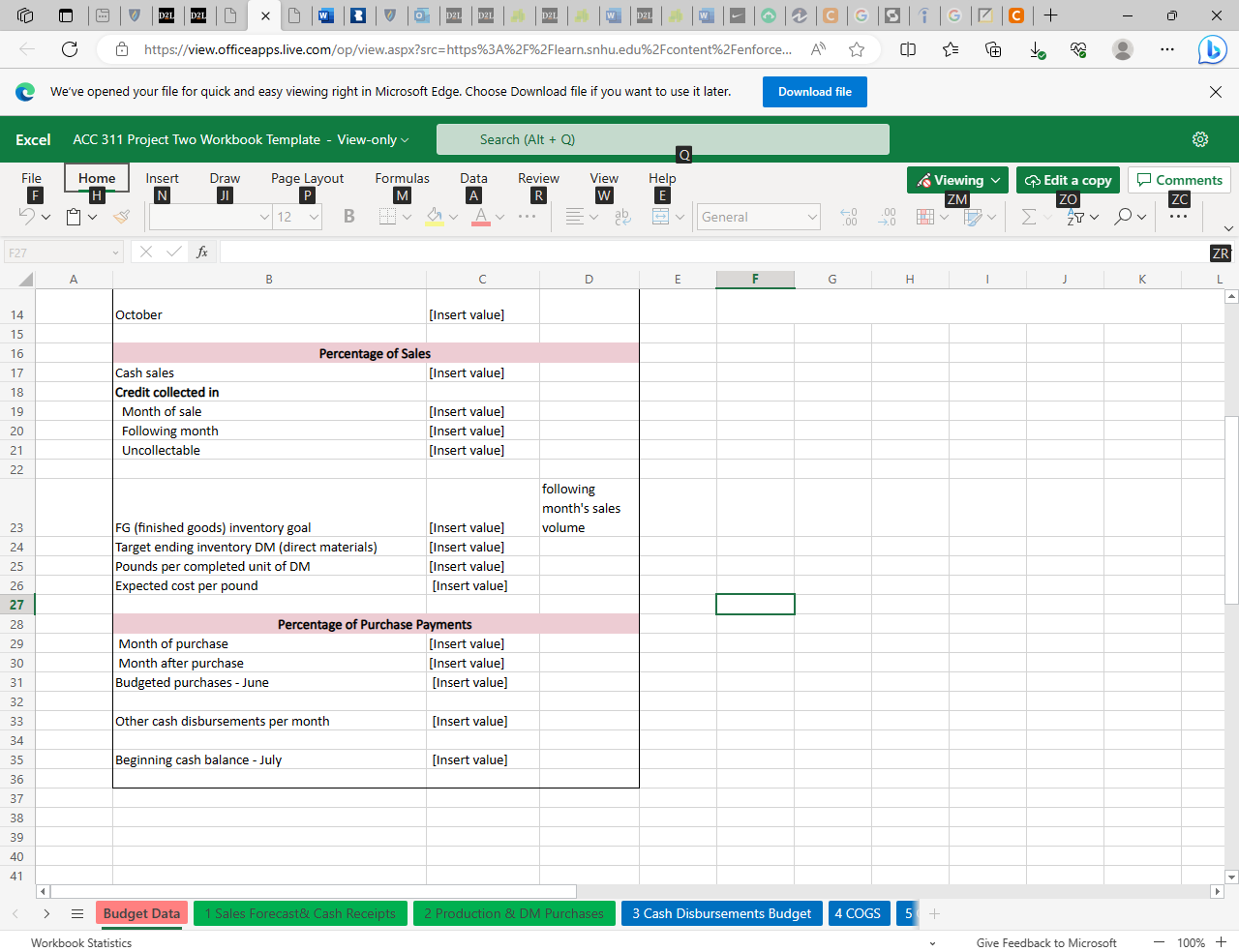Open the Formulas ribbon tab
Viewport: 1239px width, 952px height.
pyautogui.click(x=402, y=178)
